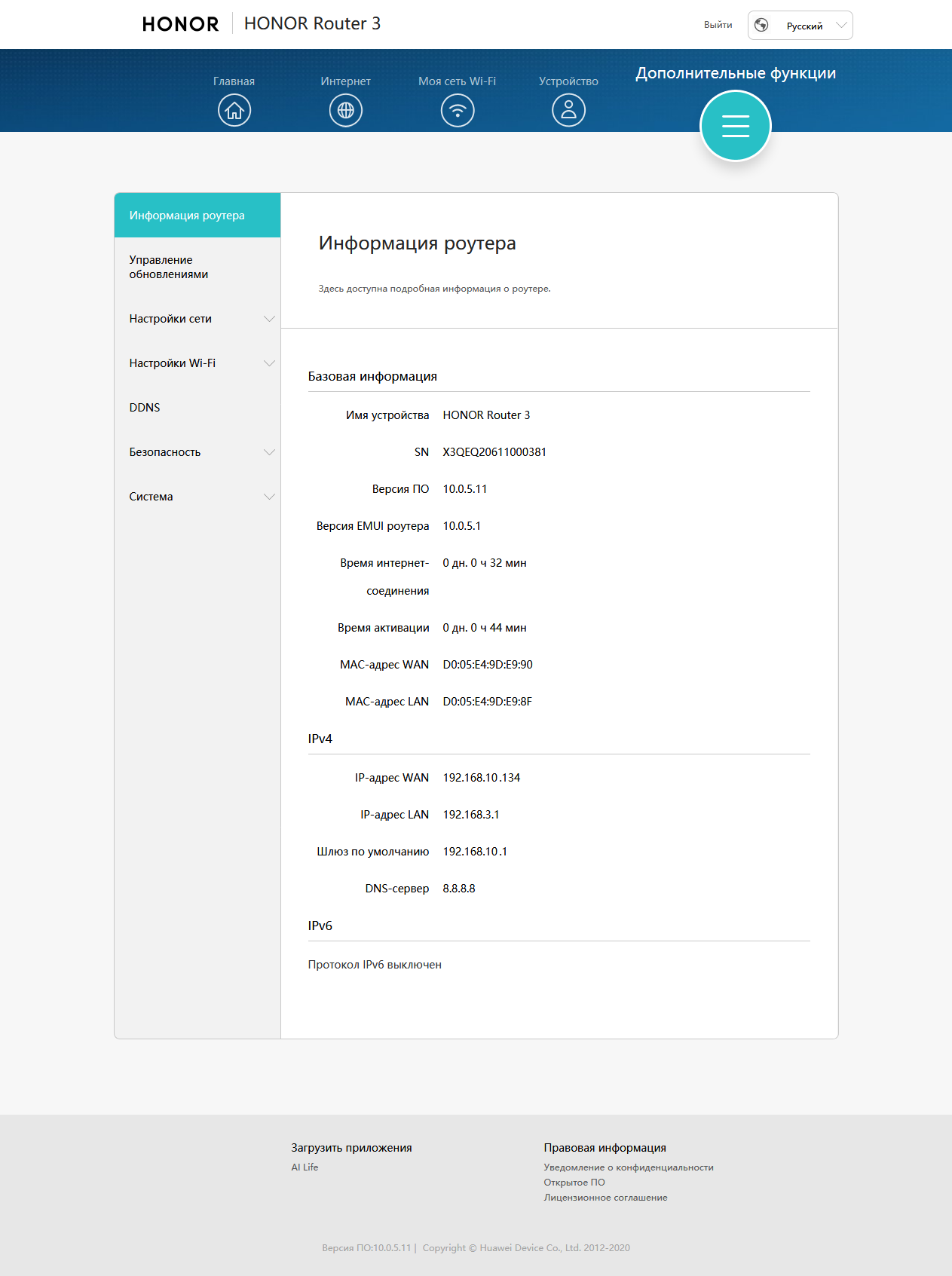Expand Безопасность chevron
The image size is (952, 1276).
pyautogui.click(x=269, y=452)
